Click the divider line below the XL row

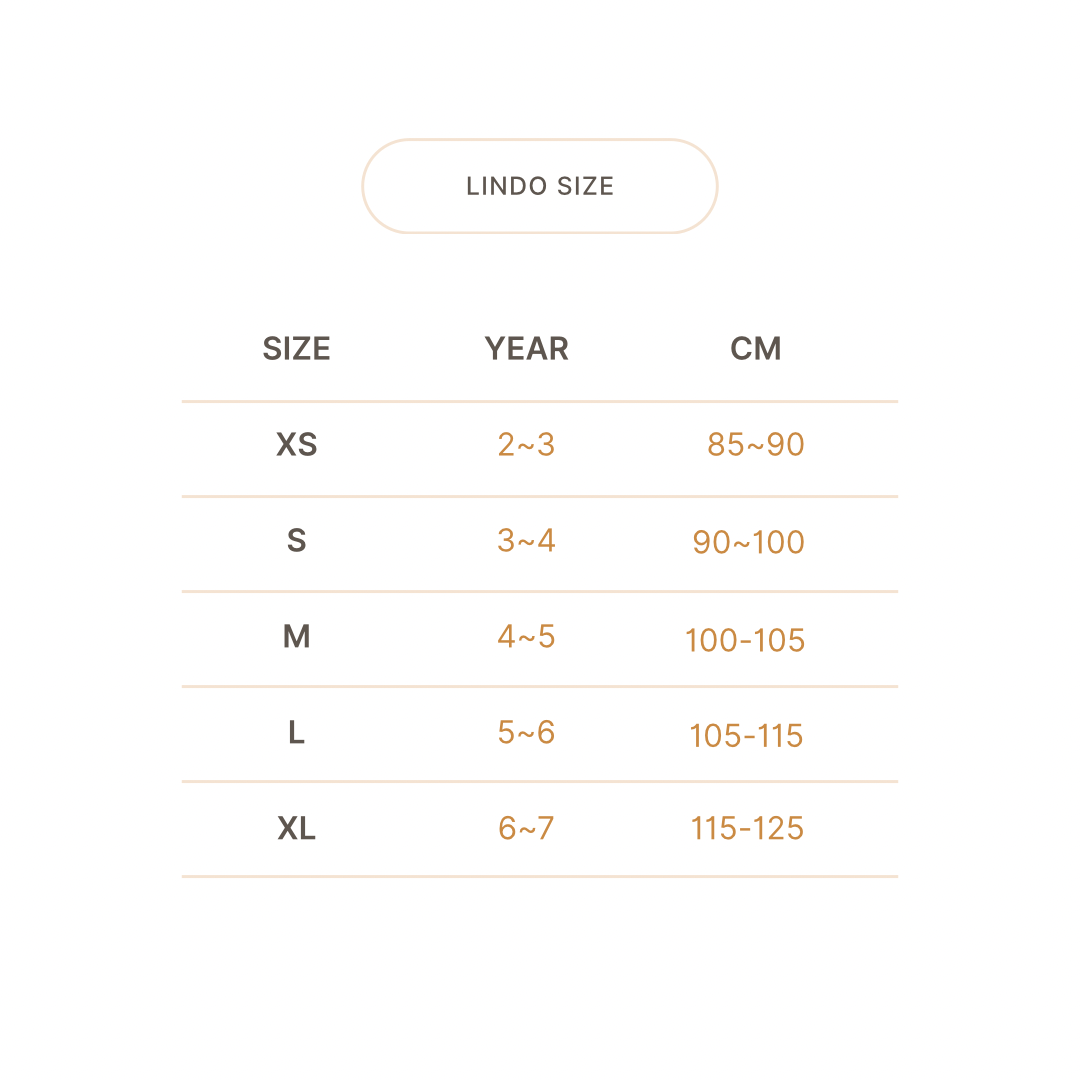540,877
